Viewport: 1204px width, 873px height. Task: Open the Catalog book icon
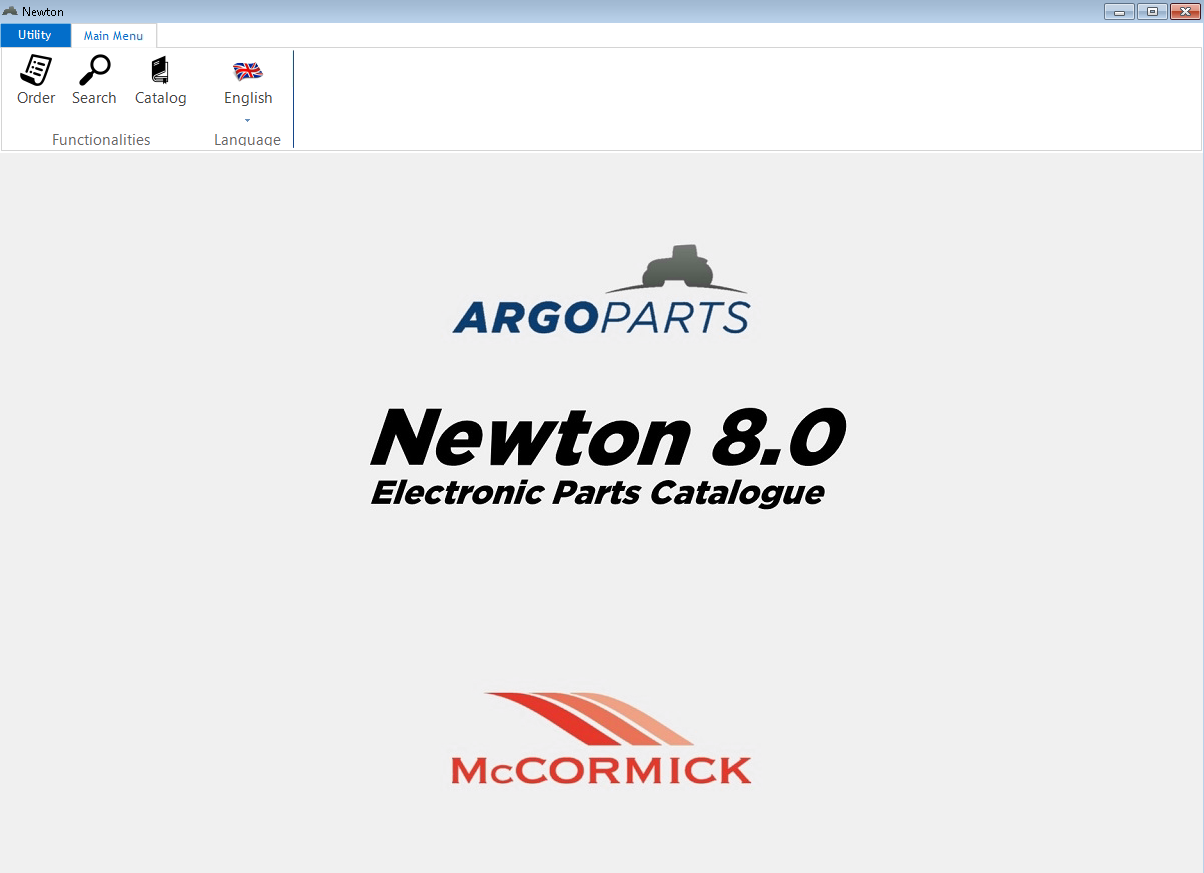(x=160, y=70)
